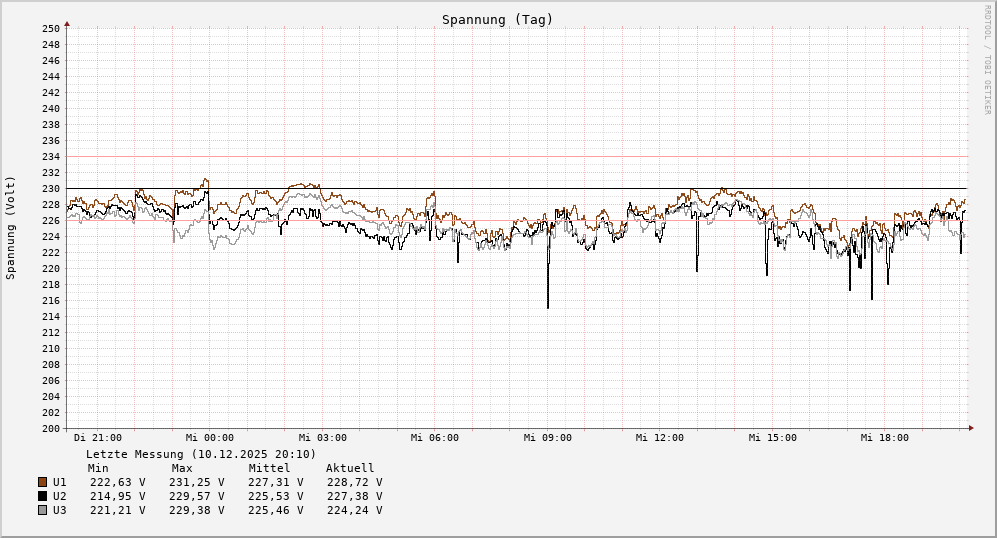
Task: Click the black U2 legend color swatch
Action: 42,496
